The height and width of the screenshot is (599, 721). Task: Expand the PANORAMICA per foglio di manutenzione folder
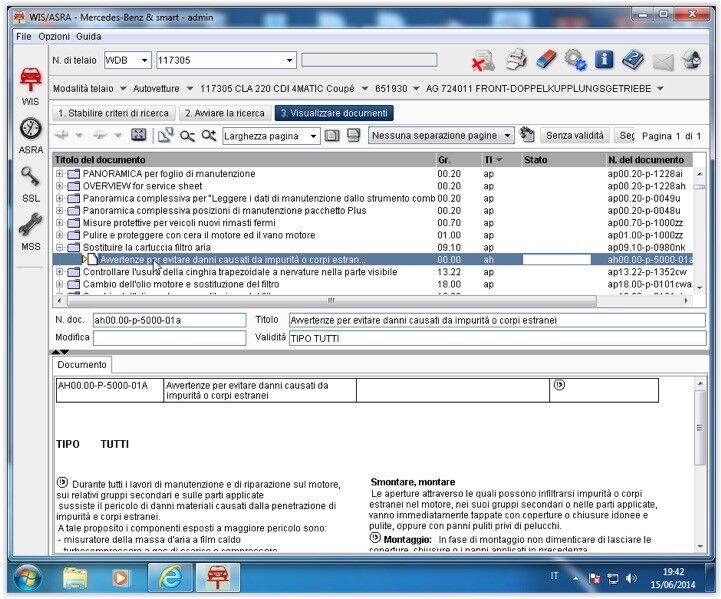click(x=59, y=174)
